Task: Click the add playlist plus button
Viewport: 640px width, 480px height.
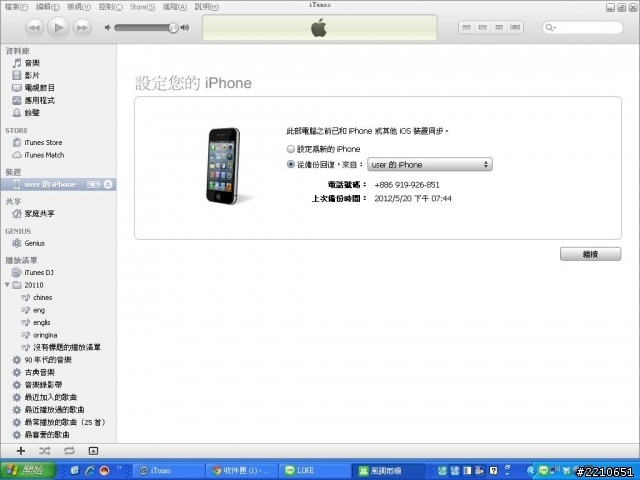Action: click(x=21, y=451)
